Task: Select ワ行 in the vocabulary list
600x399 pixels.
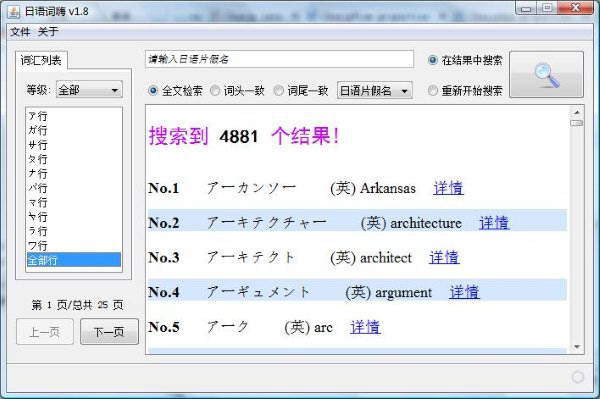Action: click(74, 246)
